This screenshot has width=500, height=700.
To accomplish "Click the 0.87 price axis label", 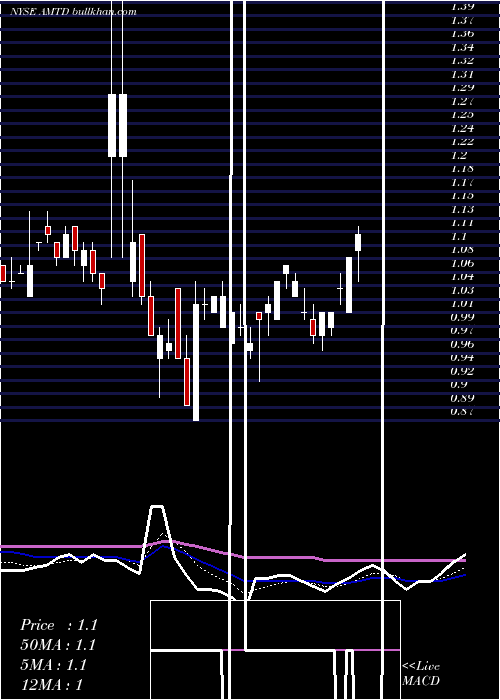I will (462, 412).
